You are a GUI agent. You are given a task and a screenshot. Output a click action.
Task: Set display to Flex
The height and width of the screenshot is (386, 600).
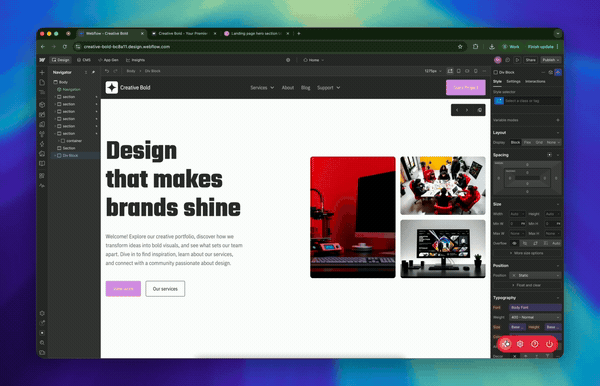pyautogui.click(x=527, y=142)
